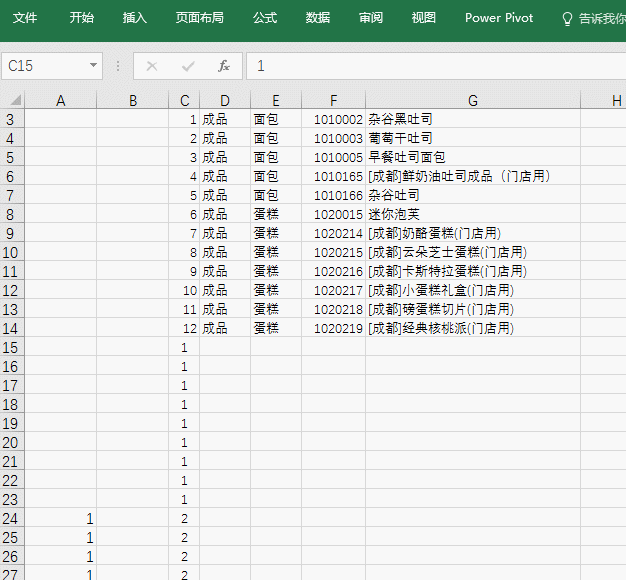The height and width of the screenshot is (580, 626).
Task: Open the Power Pivot tab
Action: (x=499, y=18)
